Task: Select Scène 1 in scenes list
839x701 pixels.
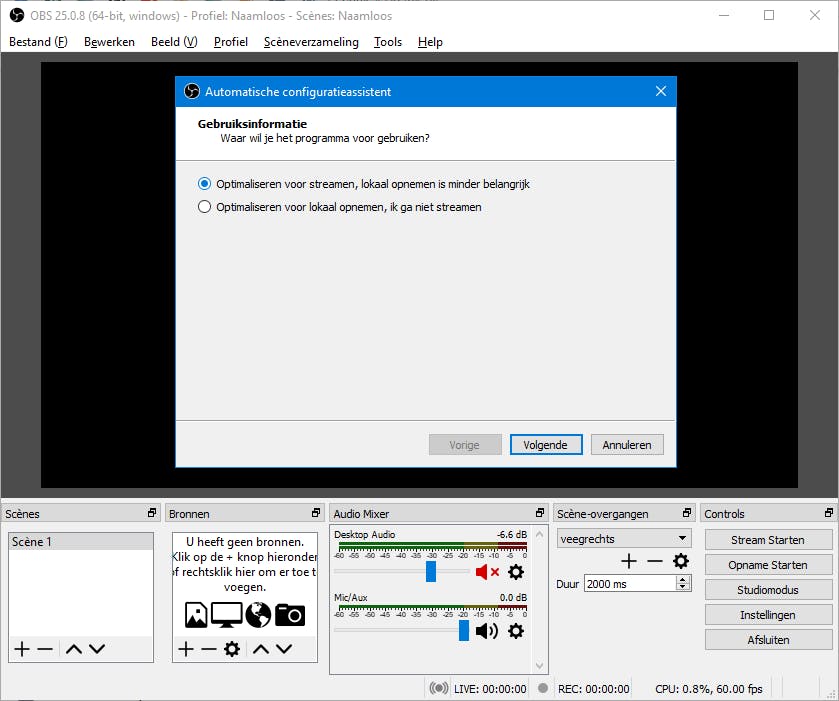Action: tap(81, 542)
